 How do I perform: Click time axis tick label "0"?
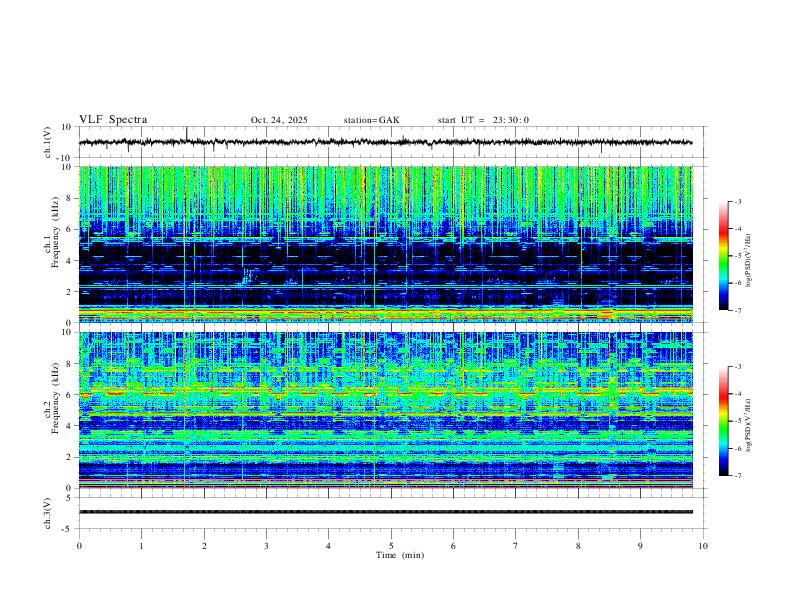click(79, 546)
